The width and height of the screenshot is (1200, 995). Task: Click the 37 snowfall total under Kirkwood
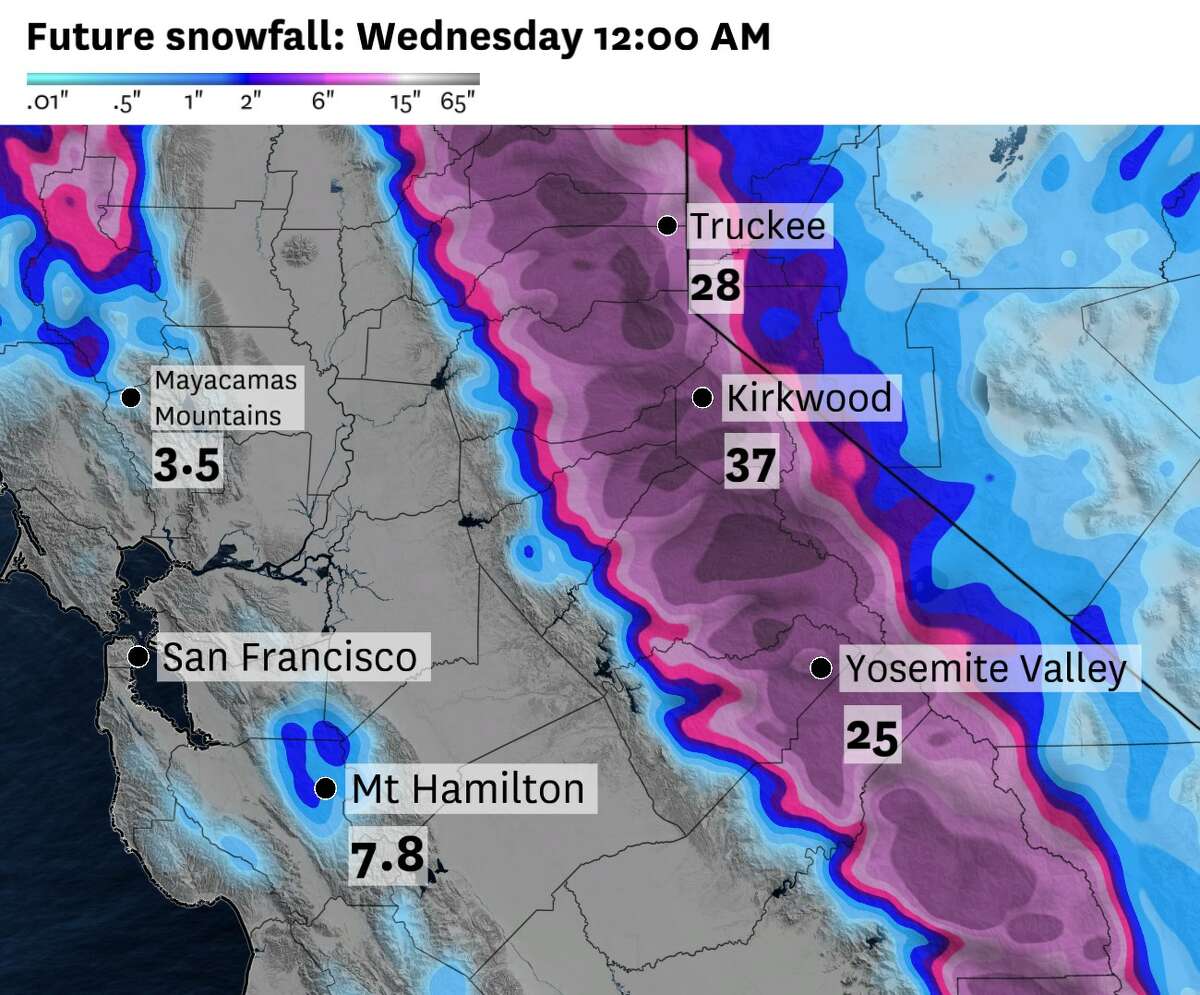coord(751,466)
